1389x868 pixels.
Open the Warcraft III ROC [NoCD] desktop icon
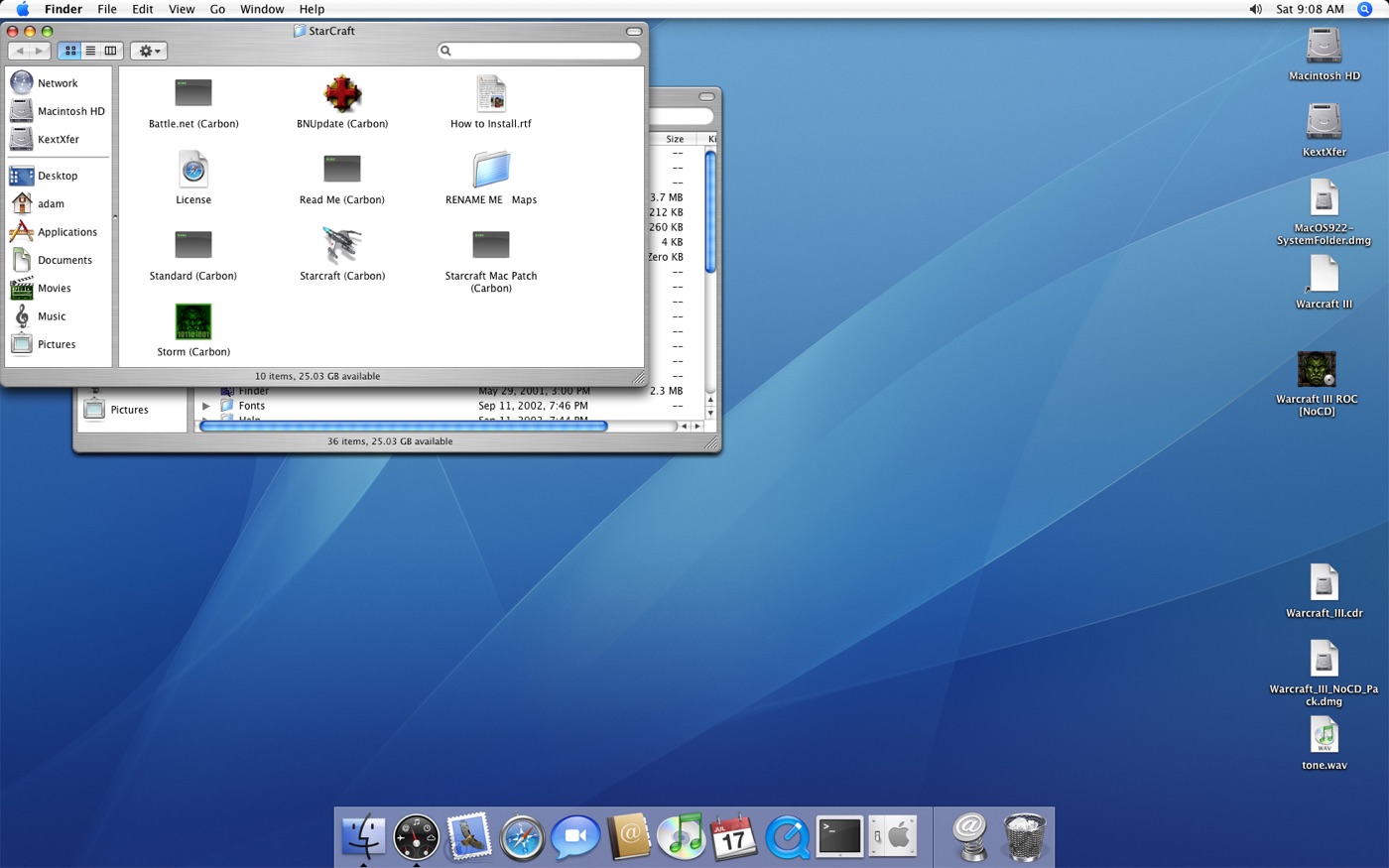click(1317, 369)
